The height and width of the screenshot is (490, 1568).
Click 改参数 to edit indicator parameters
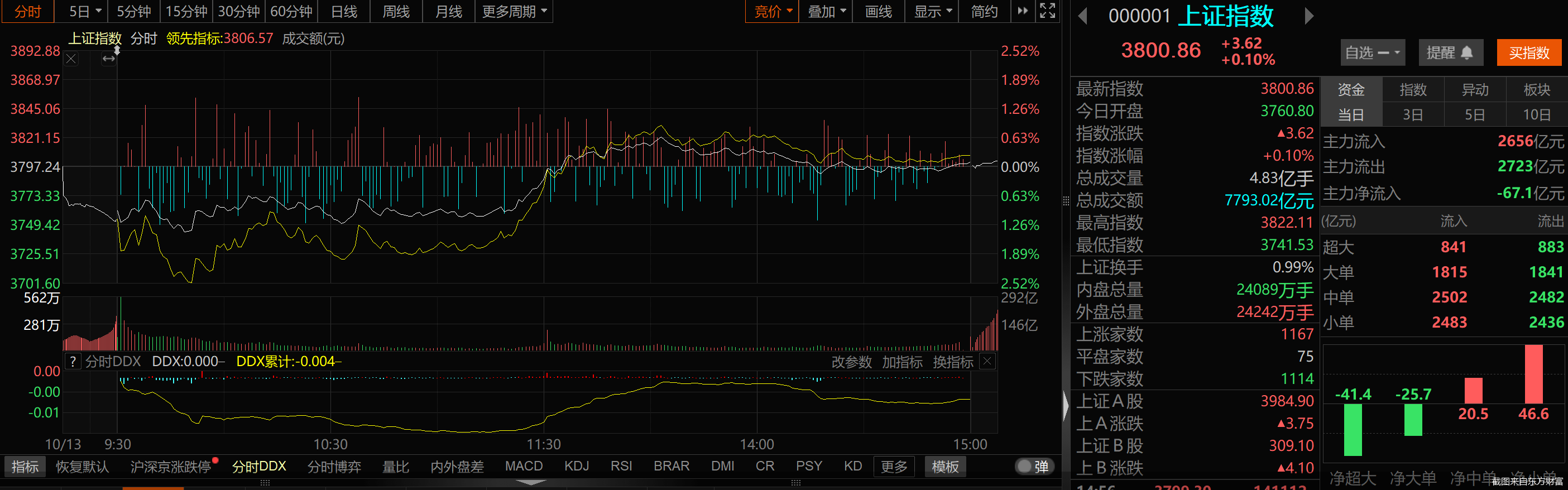(852, 362)
